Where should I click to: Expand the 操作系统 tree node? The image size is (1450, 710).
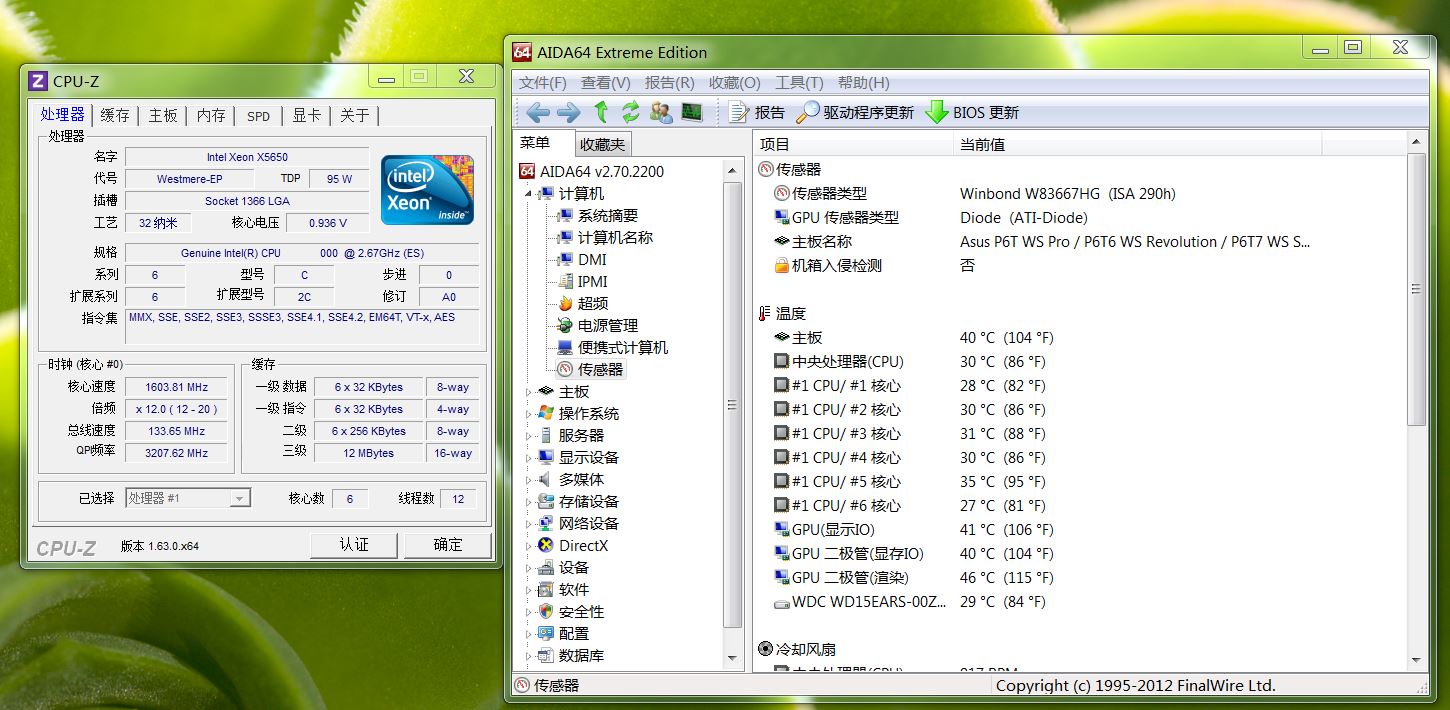coord(529,413)
